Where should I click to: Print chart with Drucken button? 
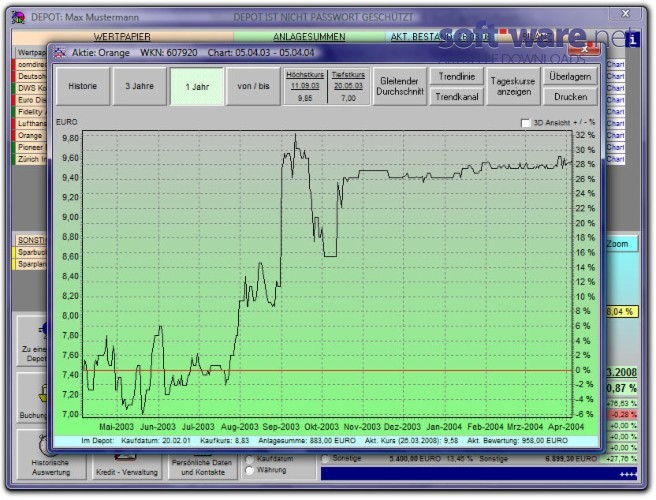[570, 97]
